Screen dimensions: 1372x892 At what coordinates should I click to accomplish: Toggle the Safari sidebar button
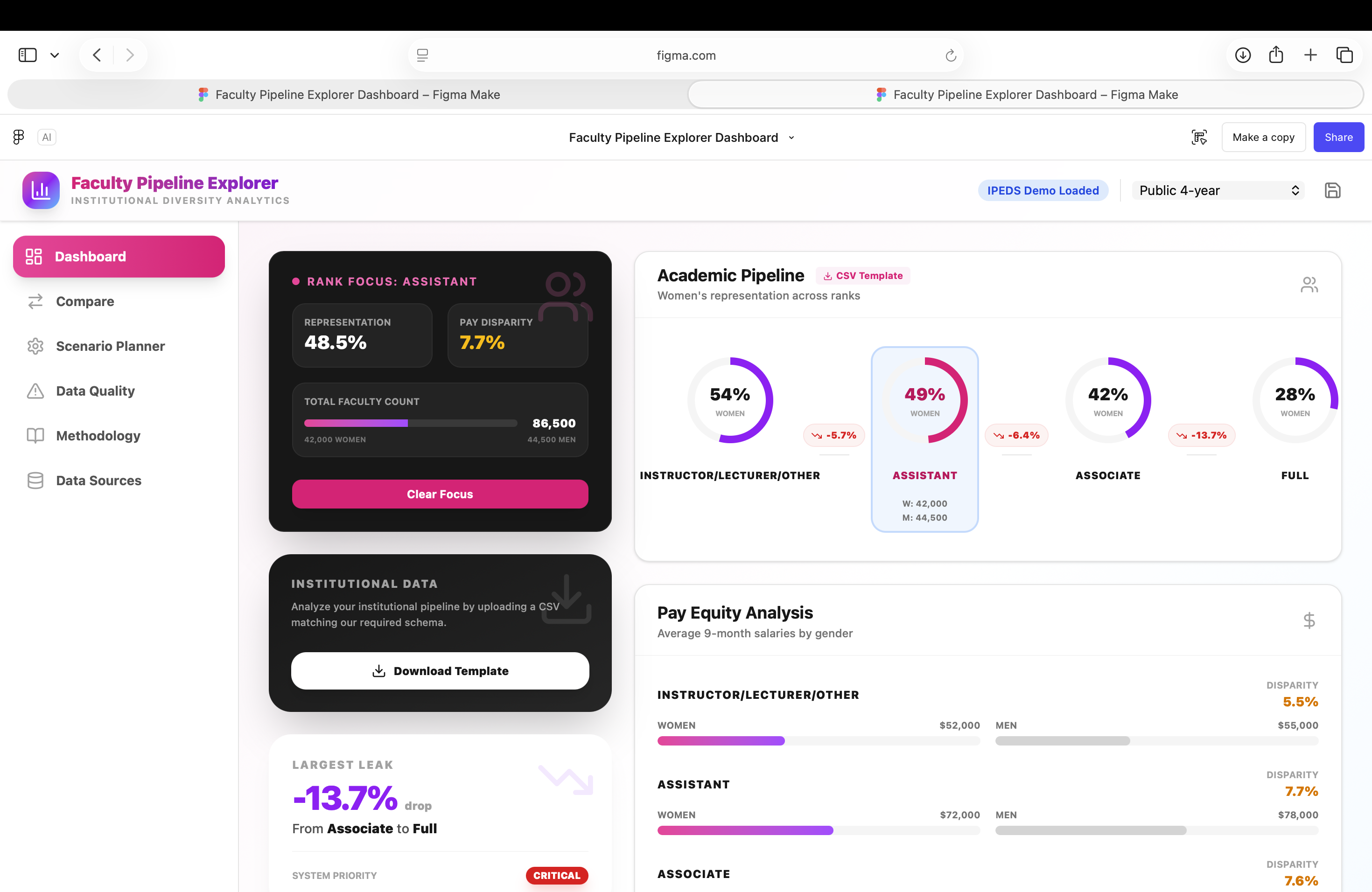(27, 56)
